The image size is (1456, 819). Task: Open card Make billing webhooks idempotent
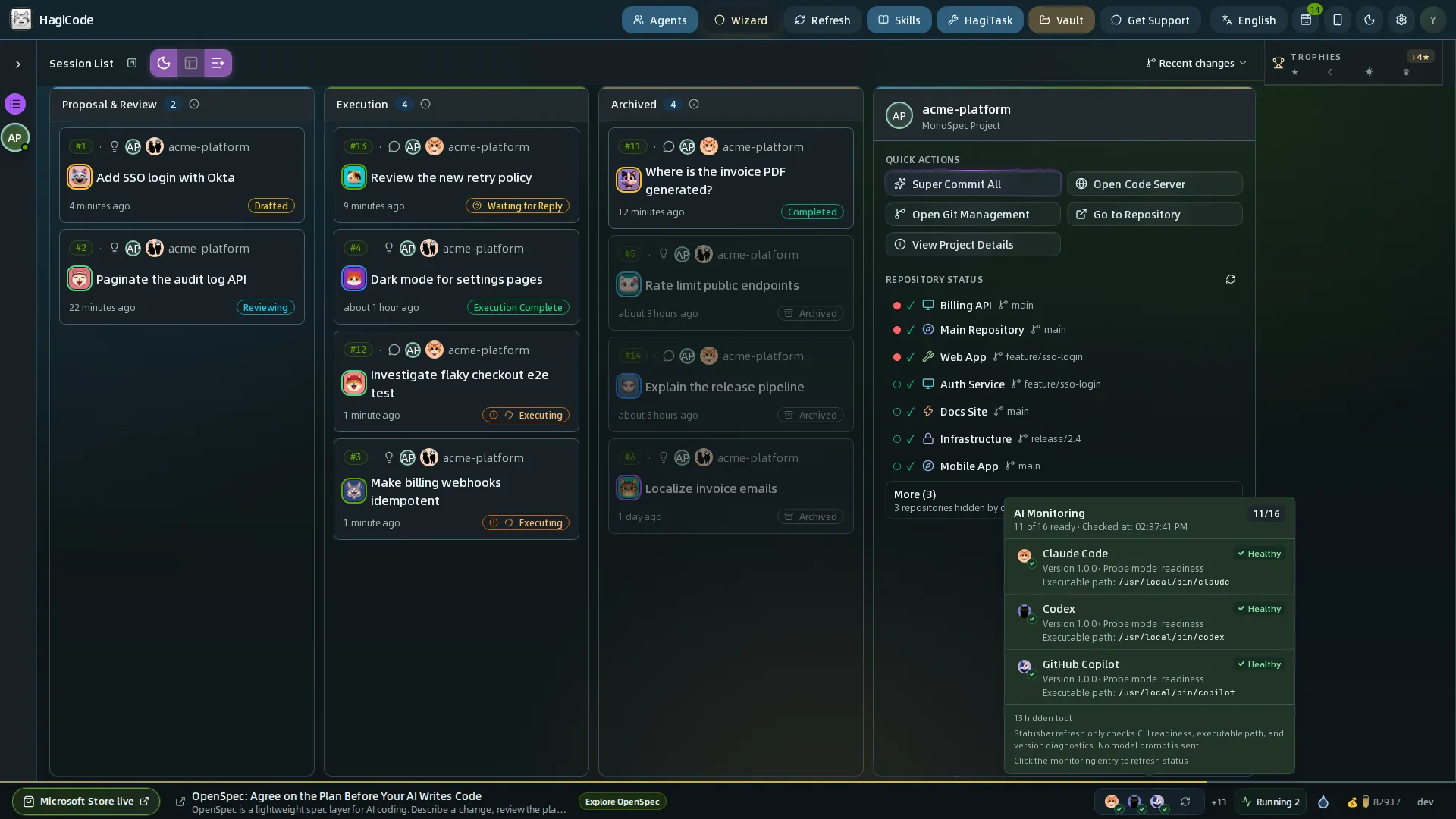[x=457, y=489]
